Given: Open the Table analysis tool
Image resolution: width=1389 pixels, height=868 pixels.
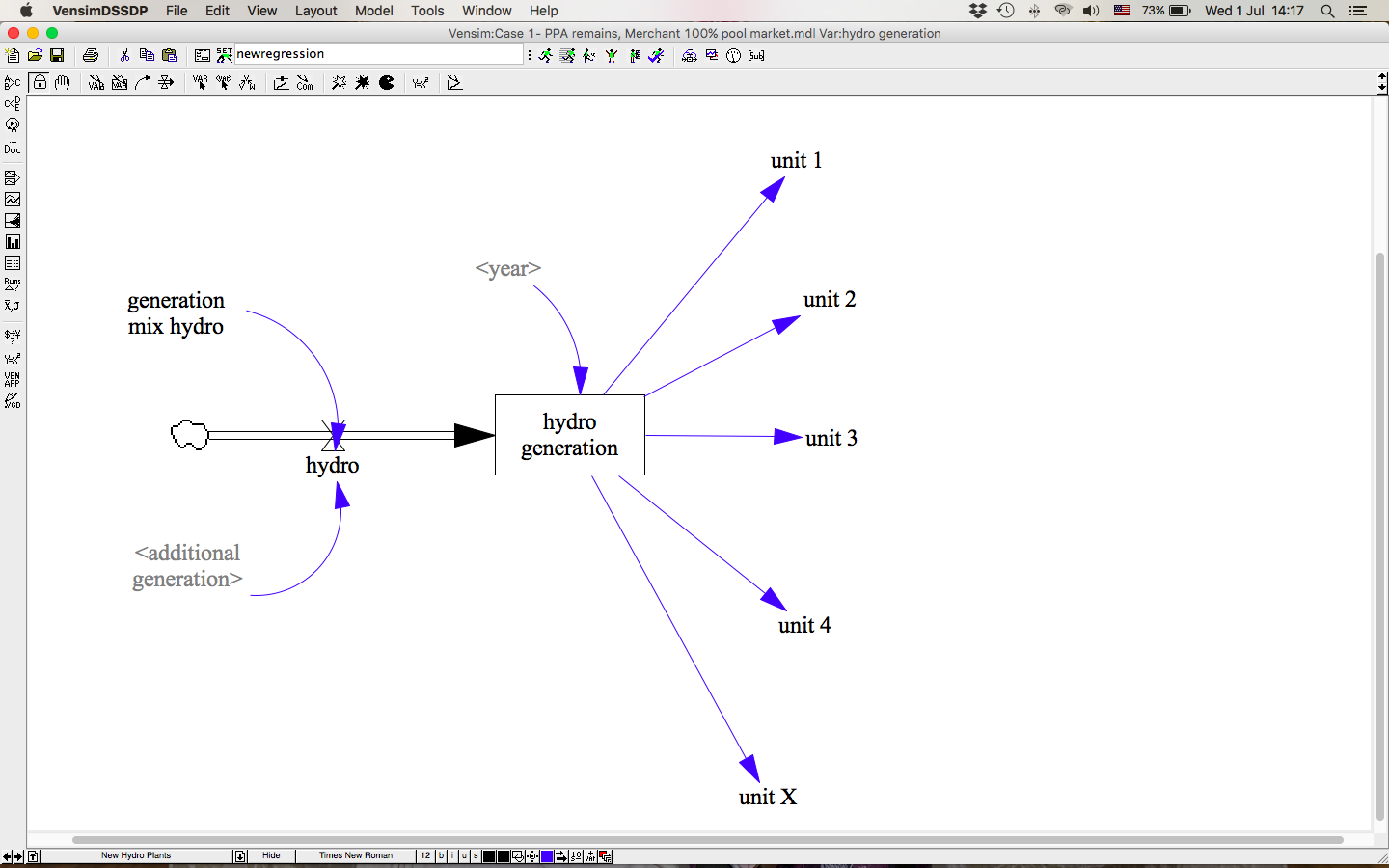Looking at the screenshot, I should click(x=13, y=263).
